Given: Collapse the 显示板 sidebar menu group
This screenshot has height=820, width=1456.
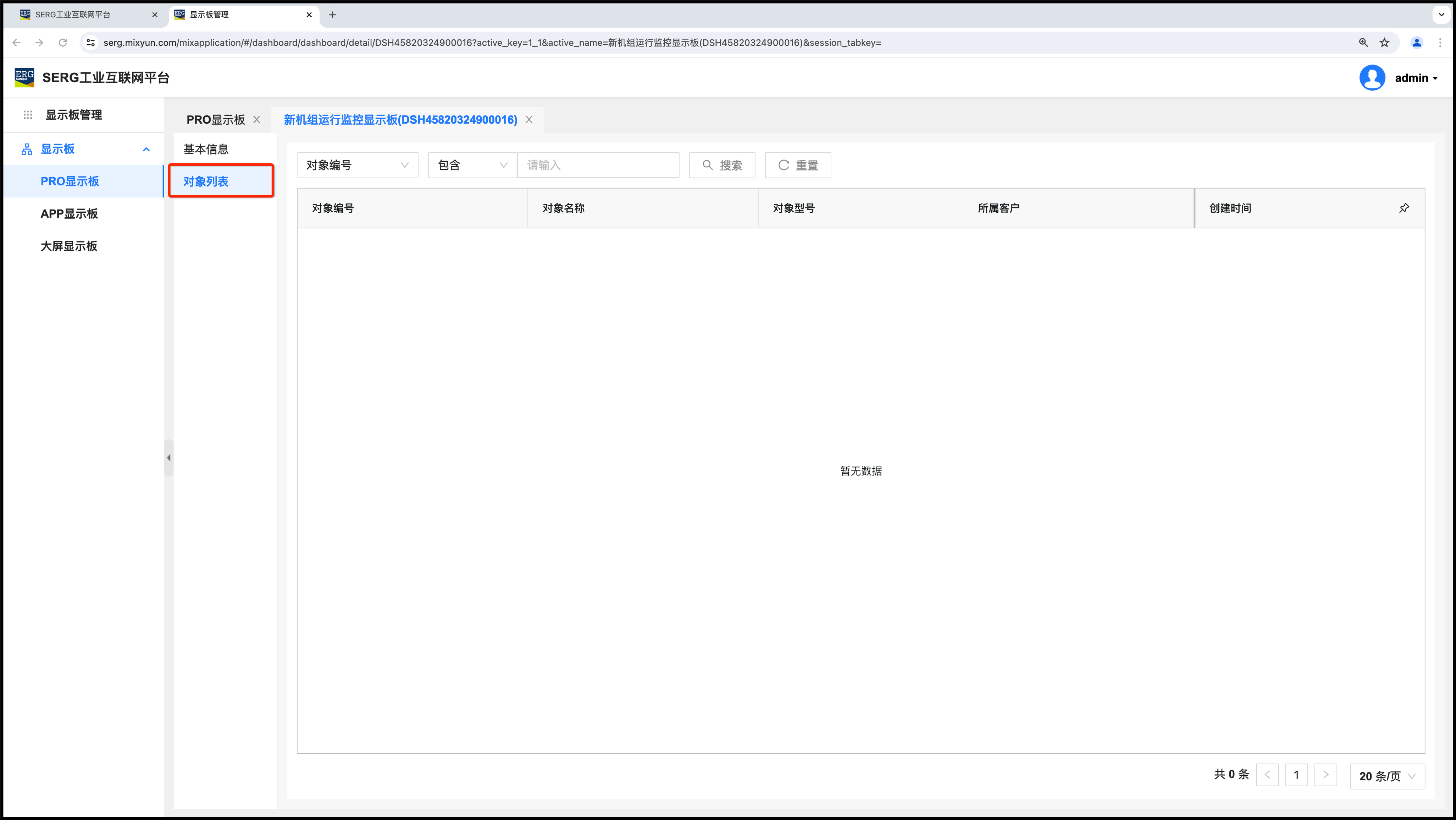Looking at the screenshot, I should point(146,149).
